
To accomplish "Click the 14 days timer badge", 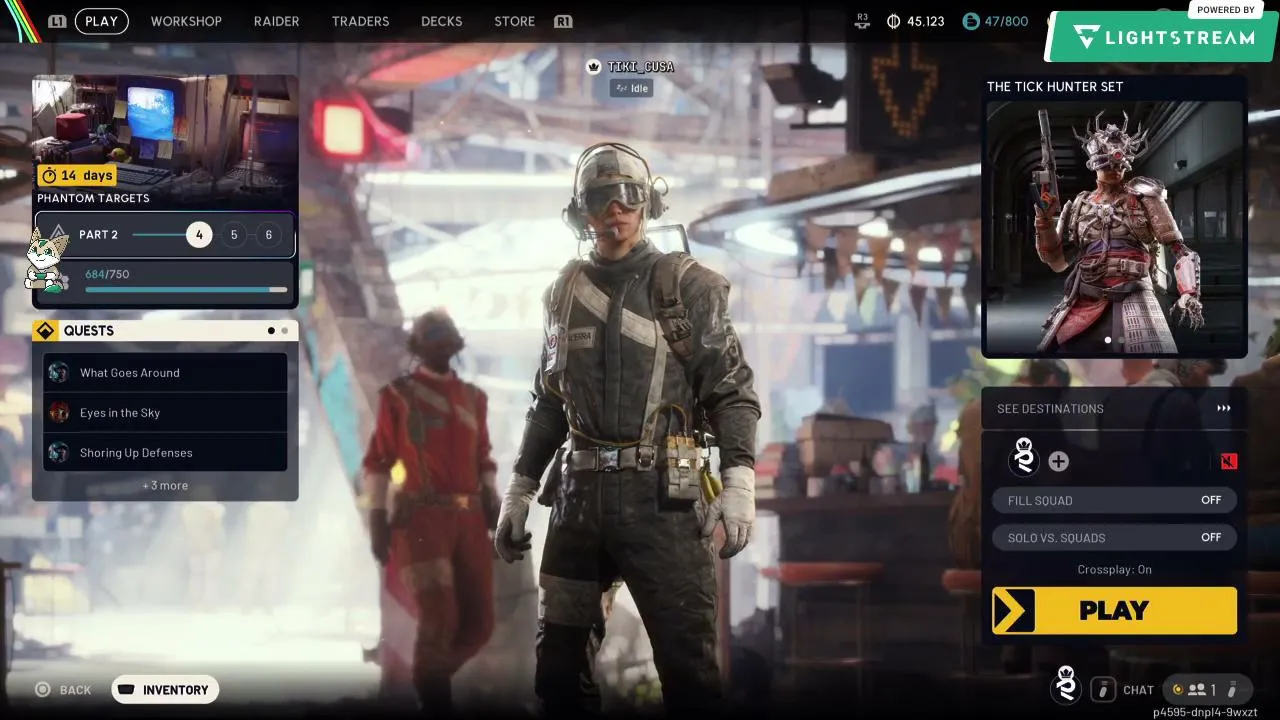I will click(x=77, y=175).
